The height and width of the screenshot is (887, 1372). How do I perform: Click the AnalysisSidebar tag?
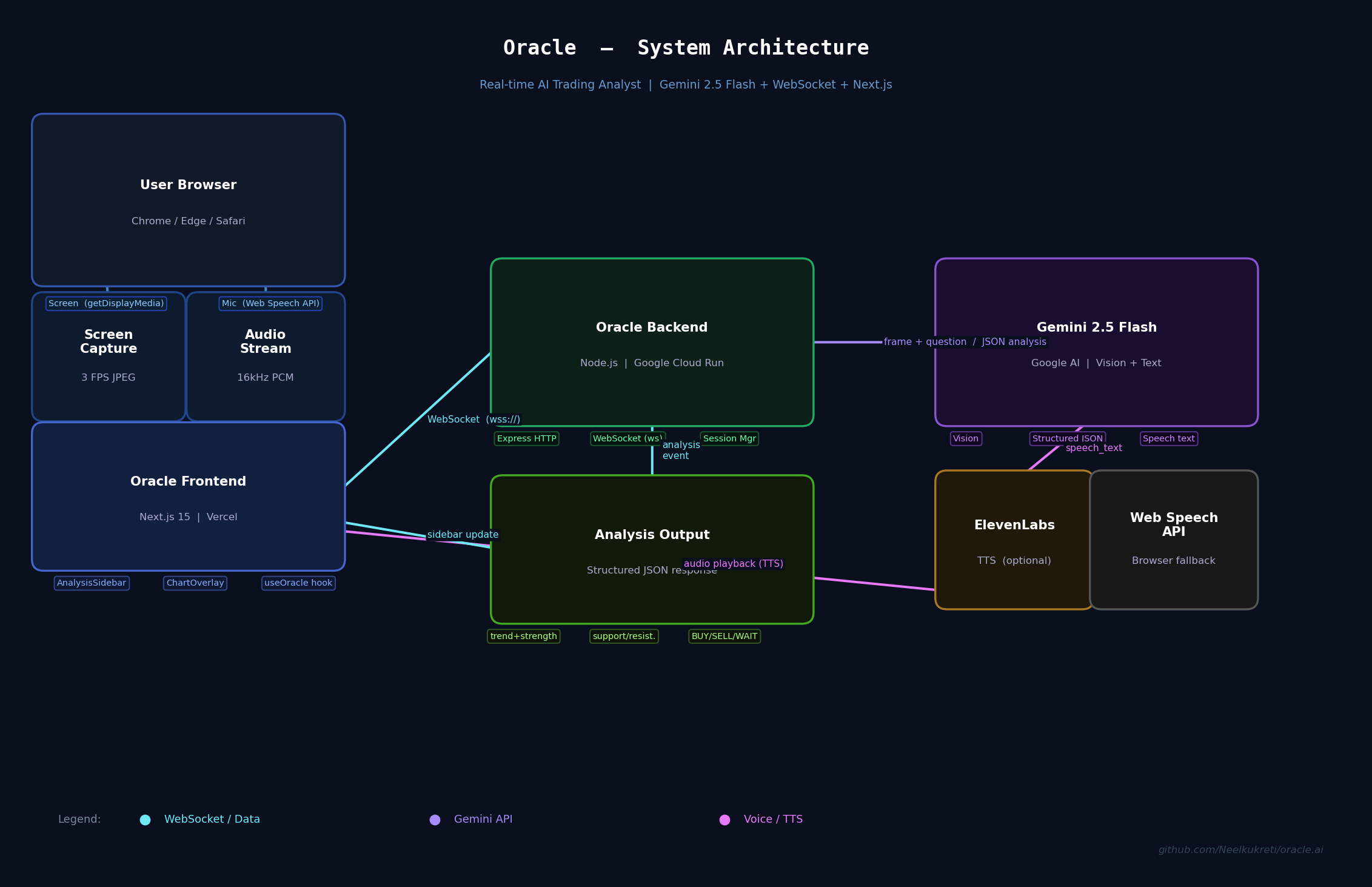(x=92, y=583)
